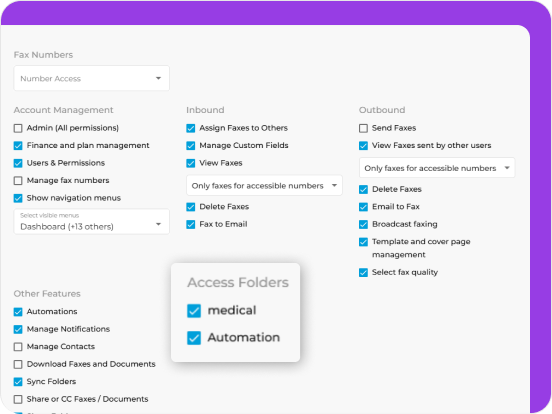Uncheck Select fax quality option
The height and width of the screenshot is (414, 552).
(x=363, y=272)
